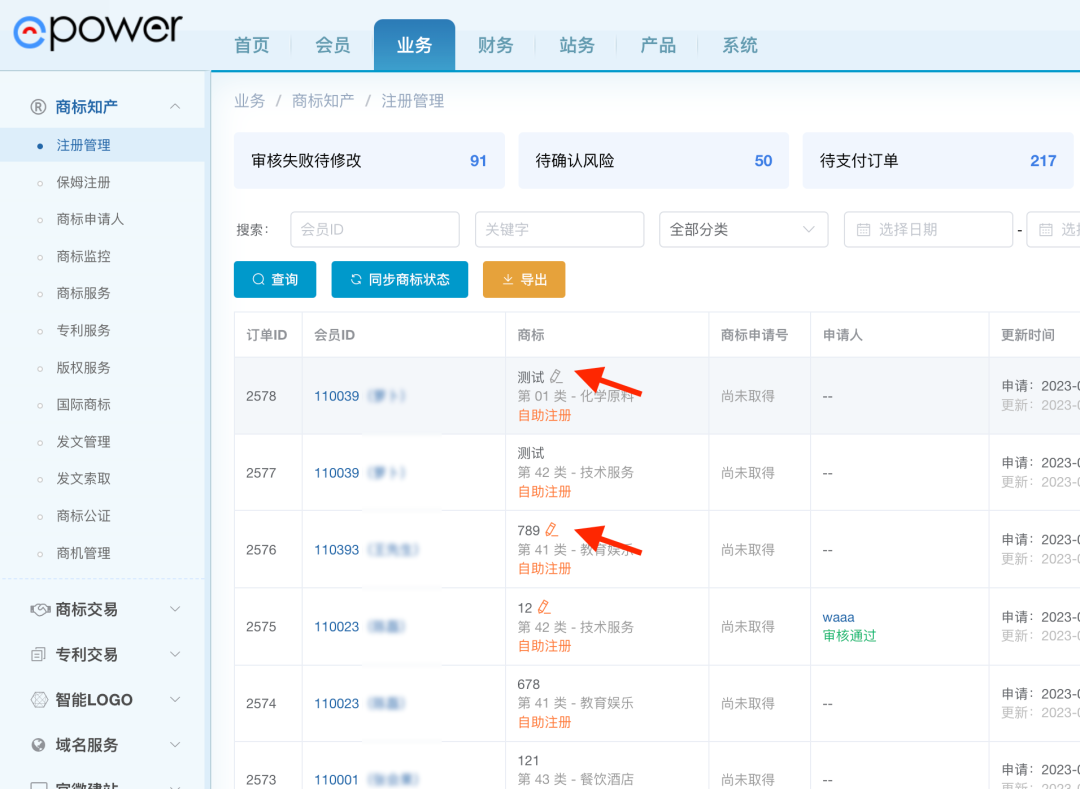Click the 智能LOGO hexagon icon in sidebar
The image size is (1080, 789).
39,700
